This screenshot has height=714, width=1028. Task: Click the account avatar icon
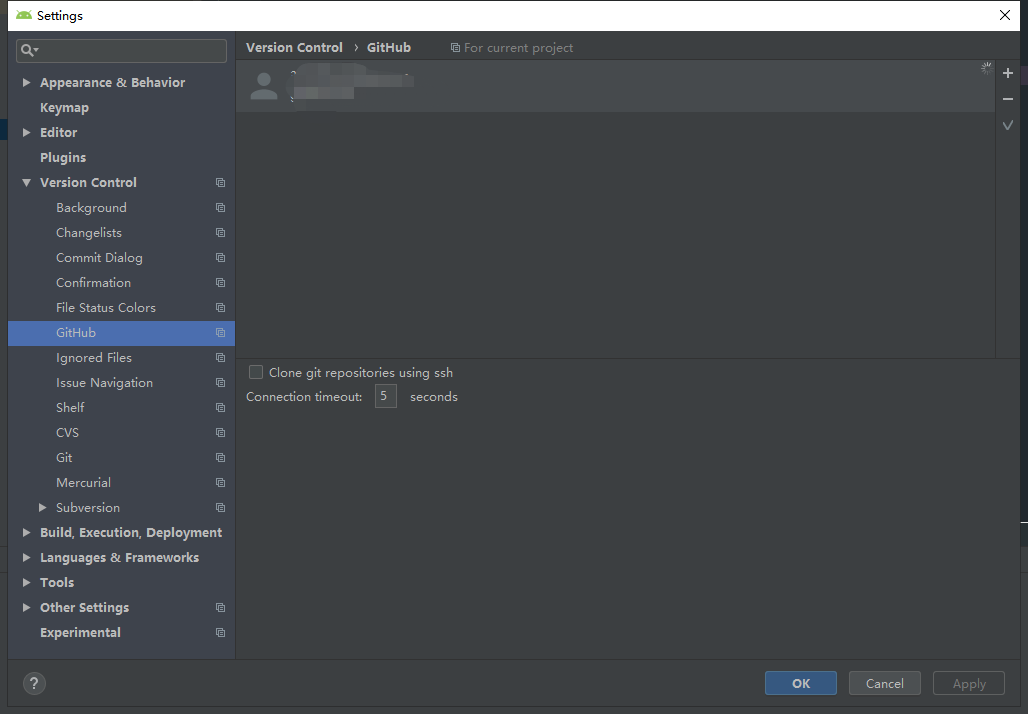264,86
